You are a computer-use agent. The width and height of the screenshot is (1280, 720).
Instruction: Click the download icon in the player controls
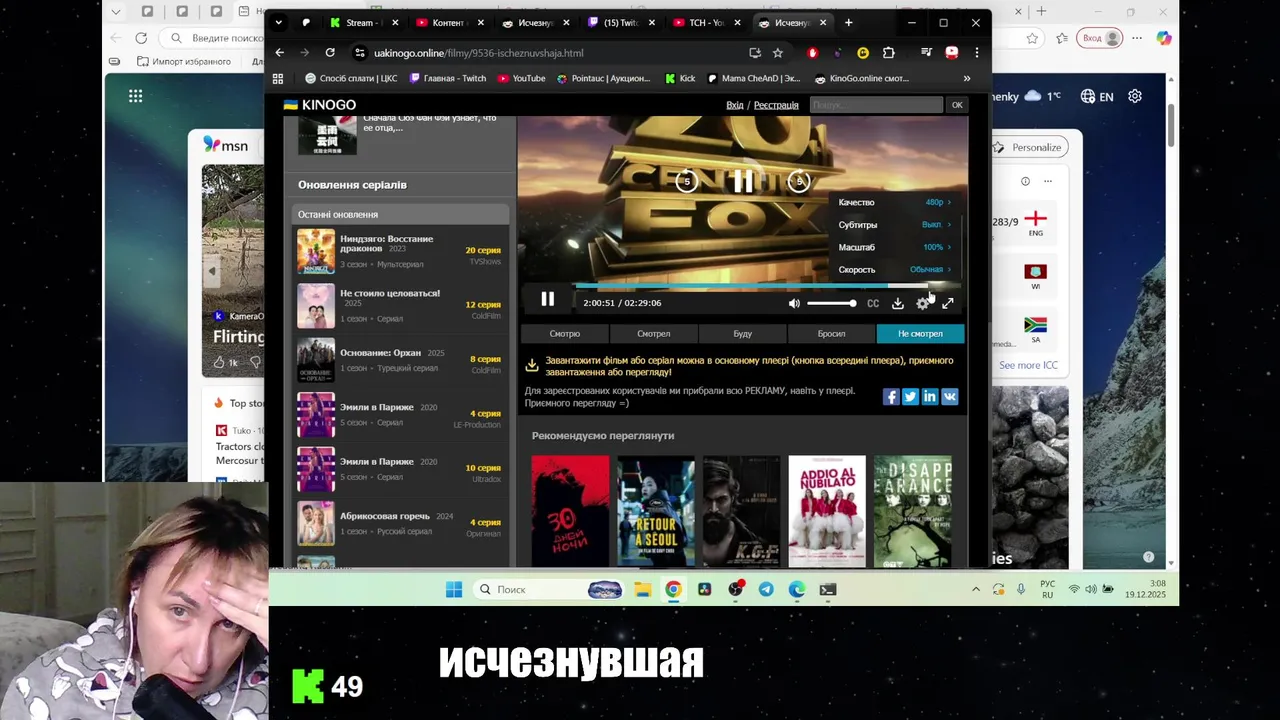898,303
